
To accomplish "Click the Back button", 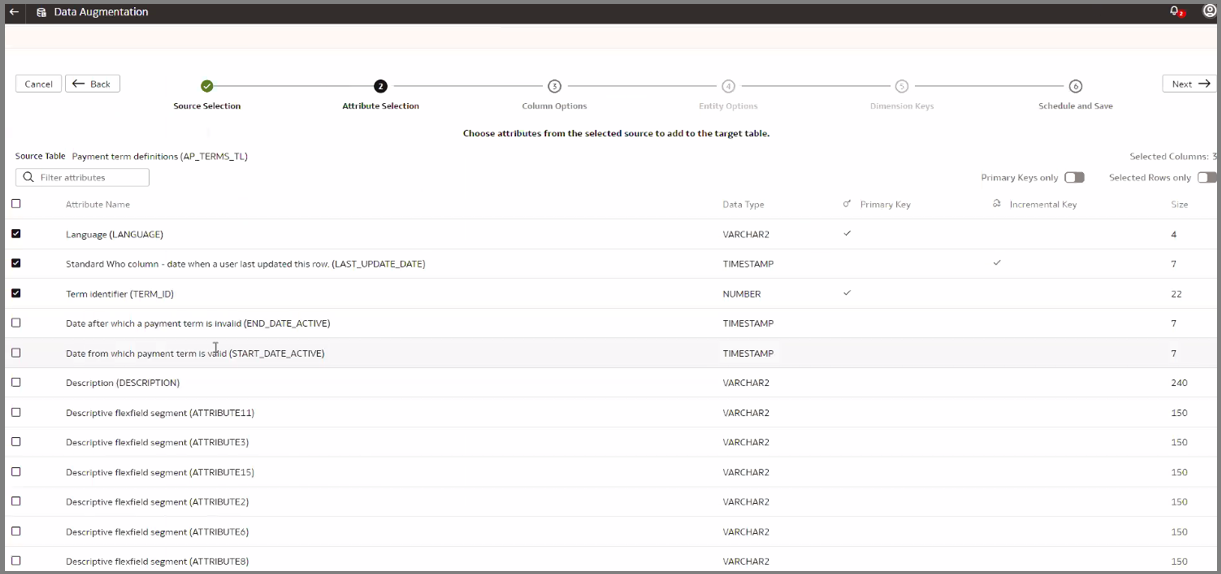I will pos(93,84).
